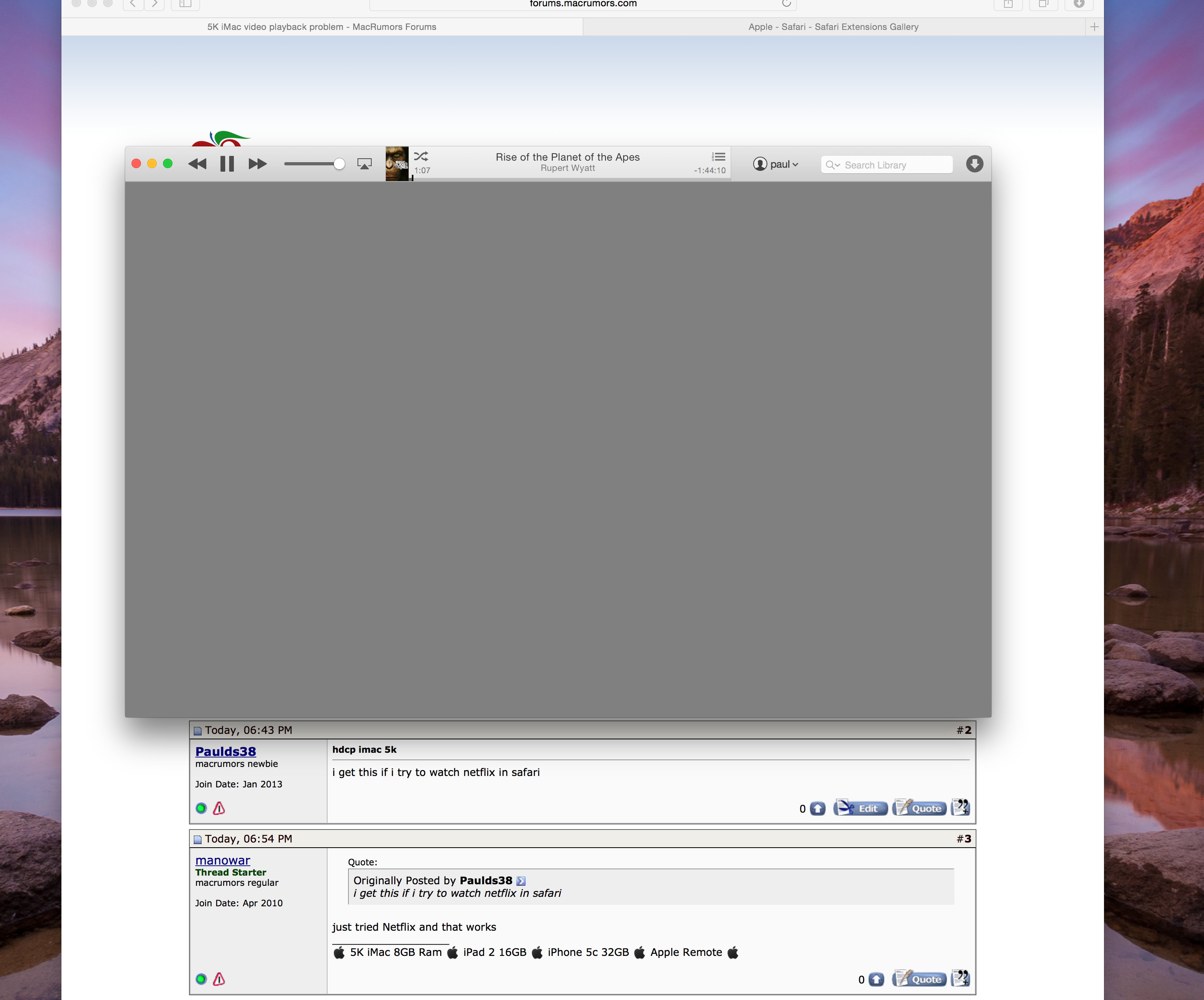Screen dimensions: 1204x1000
Task: Click the text 'just tried Netflix and that works'
Action: (414, 927)
